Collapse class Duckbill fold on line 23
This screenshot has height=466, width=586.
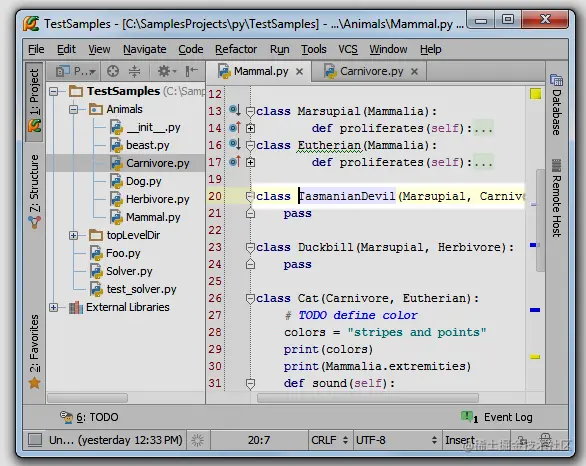(x=250, y=247)
